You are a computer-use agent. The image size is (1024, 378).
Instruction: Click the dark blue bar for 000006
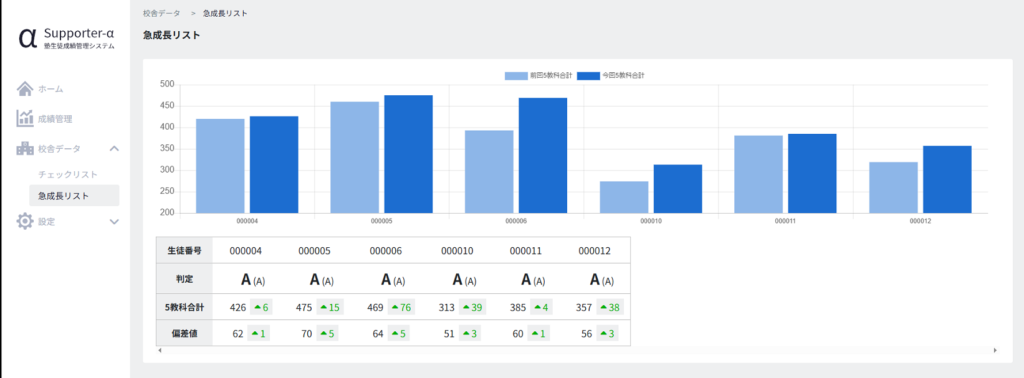click(x=543, y=155)
